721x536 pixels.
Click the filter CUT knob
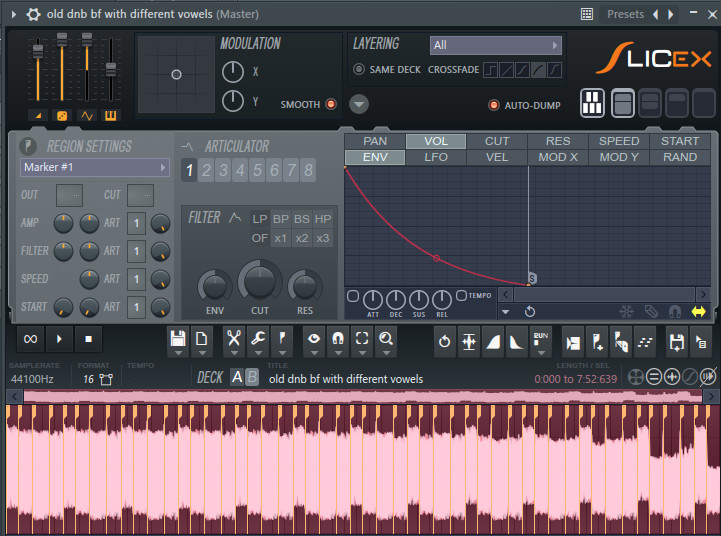pyautogui.click(x=259, y=280)
